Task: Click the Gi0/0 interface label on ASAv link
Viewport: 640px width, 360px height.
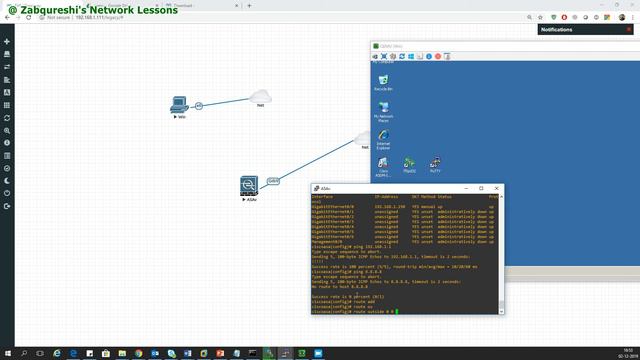Action: coord(273,181)
